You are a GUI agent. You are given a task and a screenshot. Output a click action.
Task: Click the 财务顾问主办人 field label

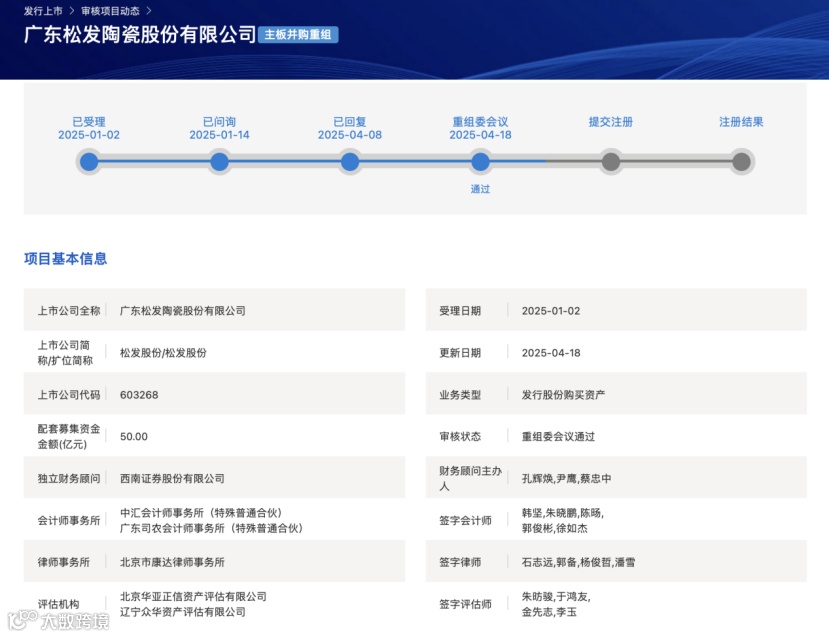[471, 478]
